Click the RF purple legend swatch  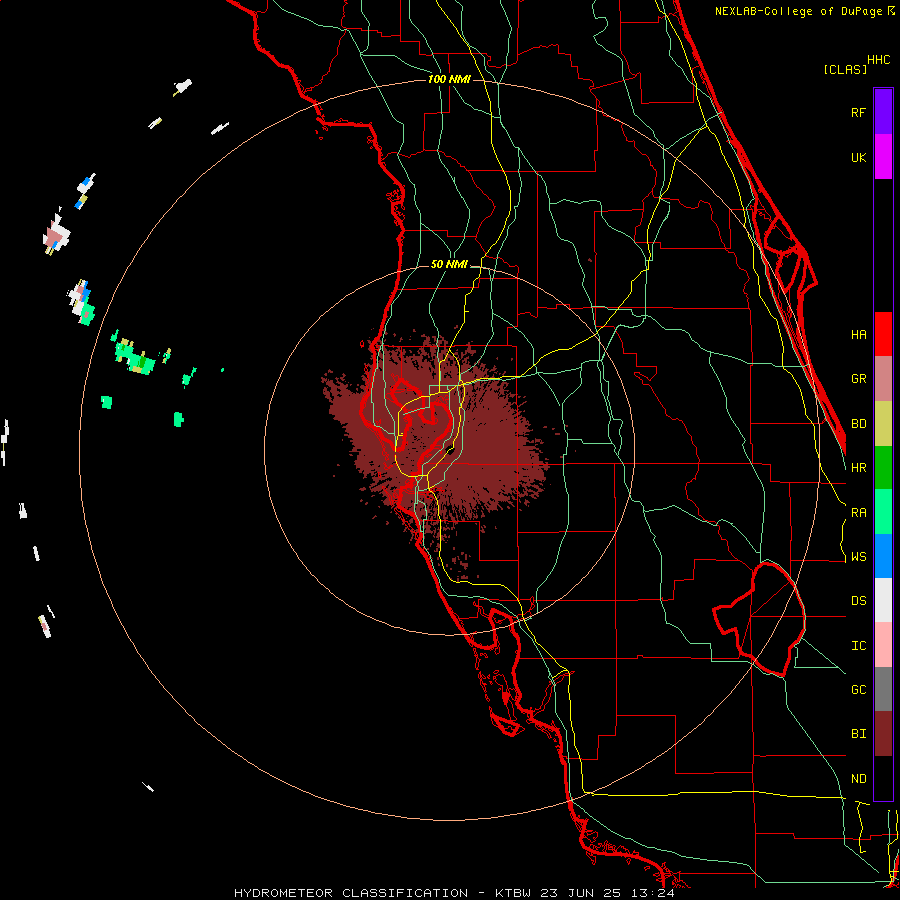(883, 112)
